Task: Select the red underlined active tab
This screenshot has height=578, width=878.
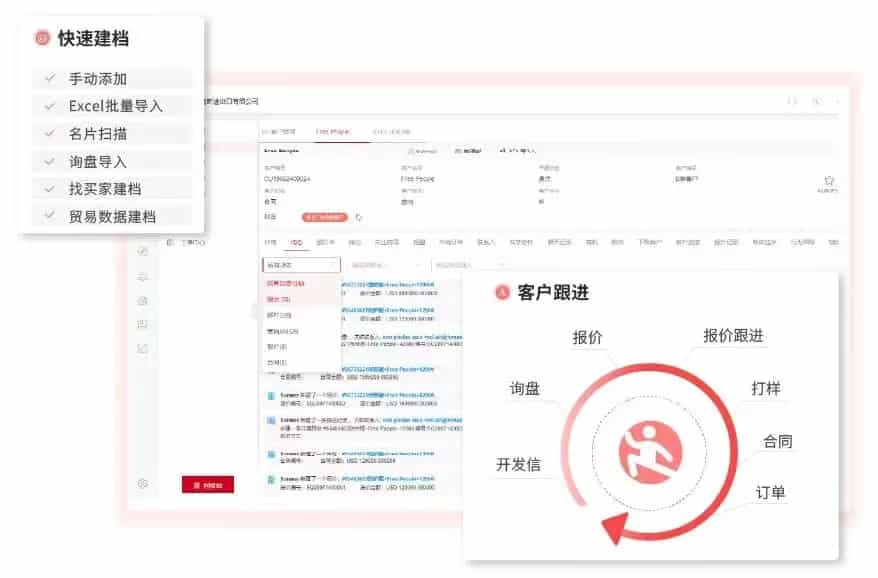Action: coord(296,242)
